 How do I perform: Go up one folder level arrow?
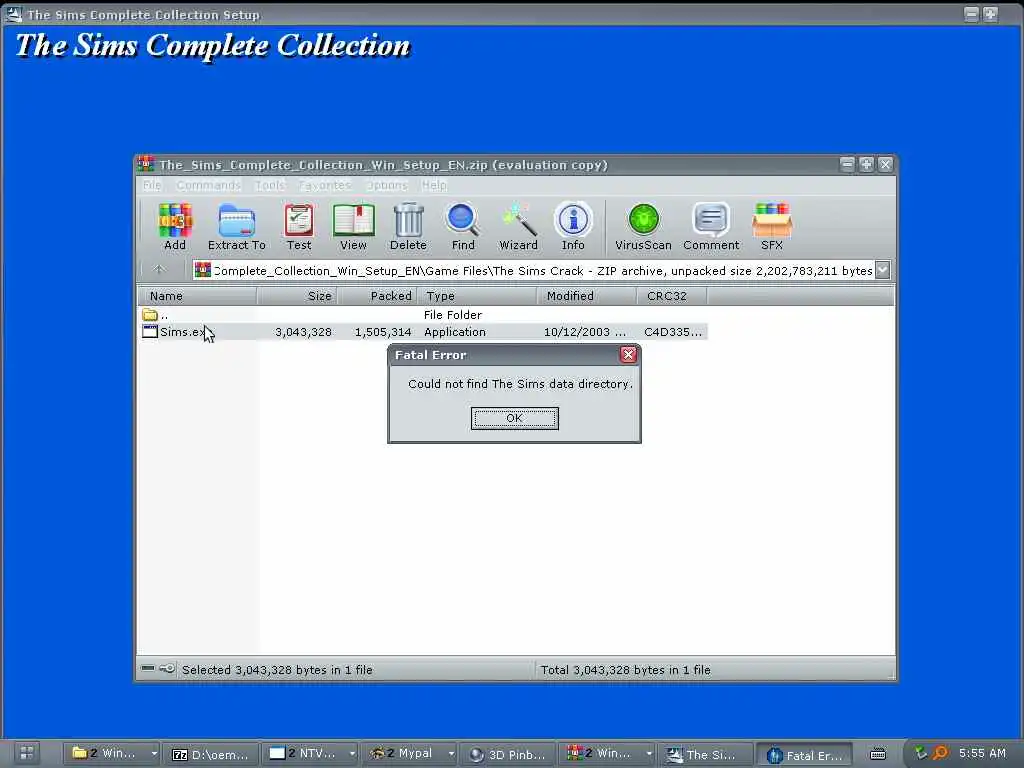click(x=159, y=270)
